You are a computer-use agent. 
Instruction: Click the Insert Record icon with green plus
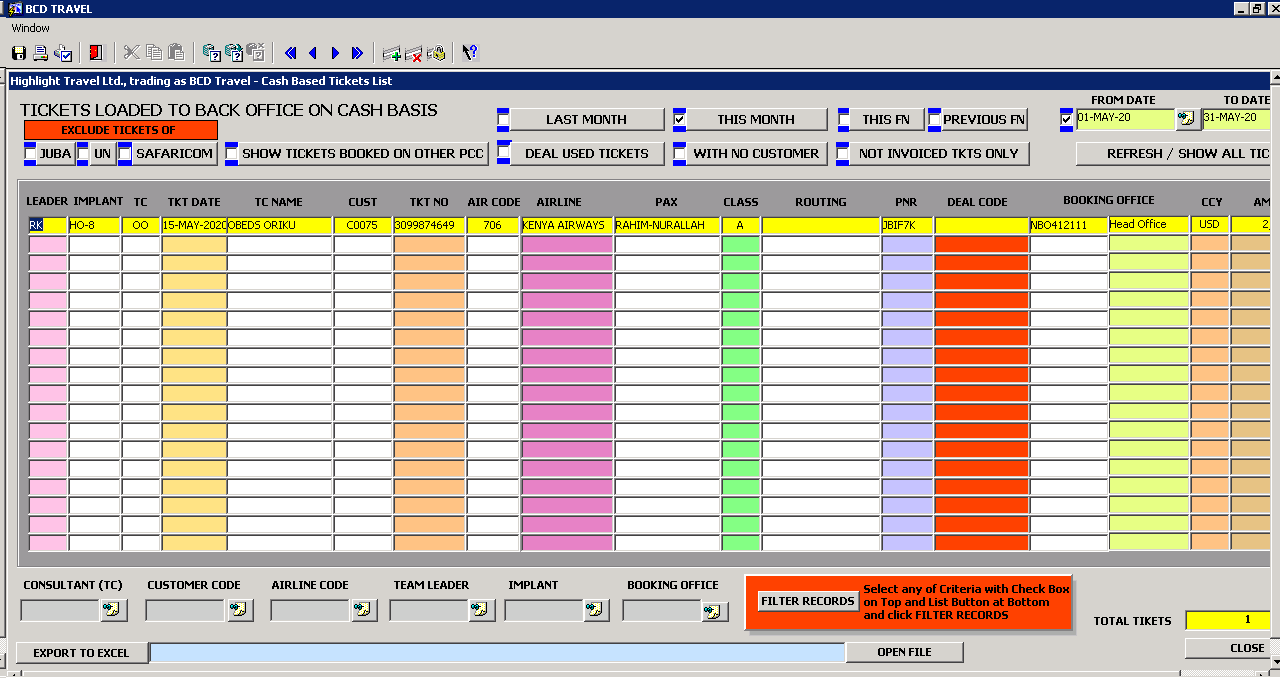[392, 53]
